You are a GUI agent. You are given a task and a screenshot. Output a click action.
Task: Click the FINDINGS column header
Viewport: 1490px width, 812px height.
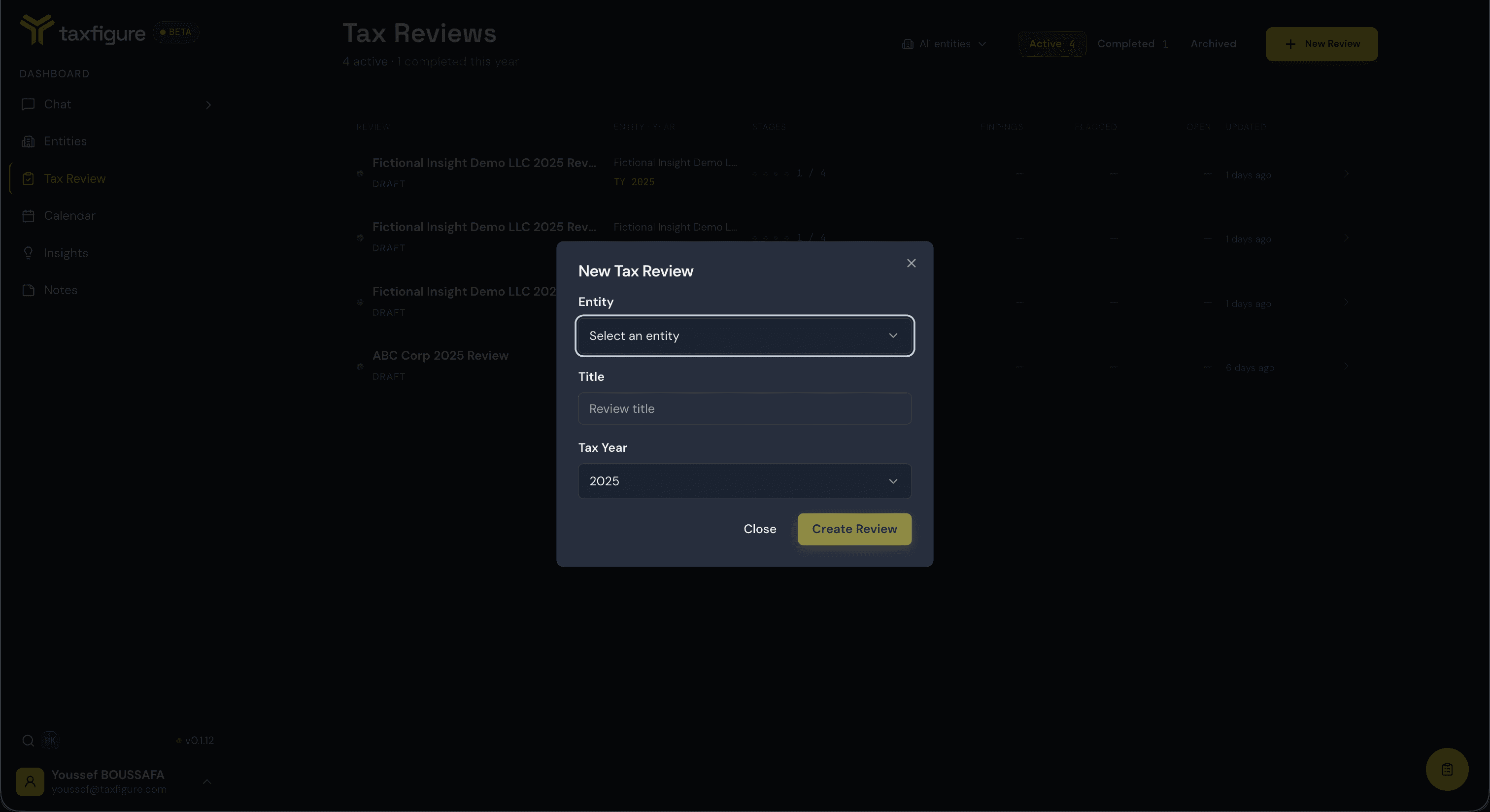(1001, 127)
